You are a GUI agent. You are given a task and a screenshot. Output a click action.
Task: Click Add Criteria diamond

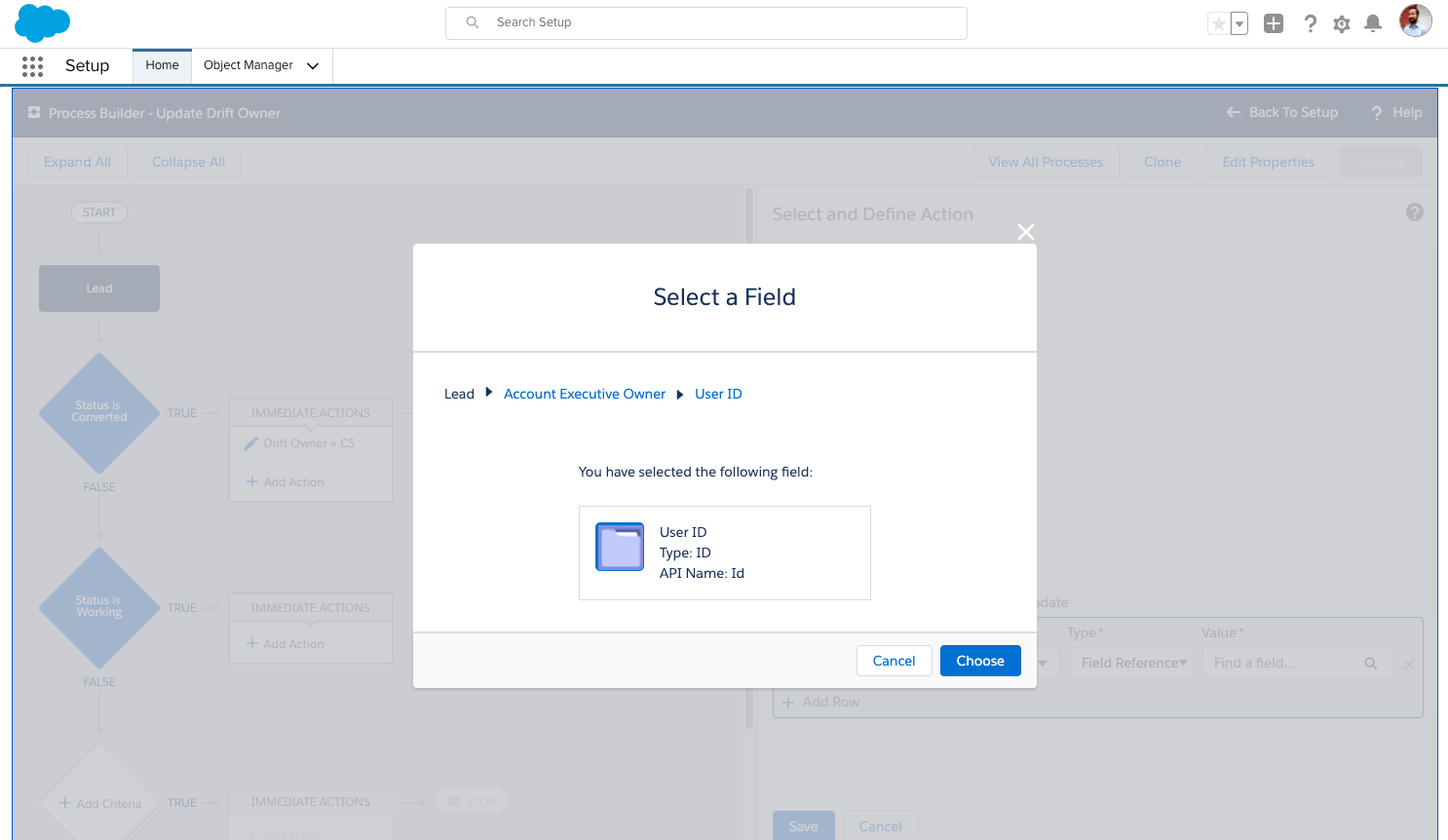[99, 803]
